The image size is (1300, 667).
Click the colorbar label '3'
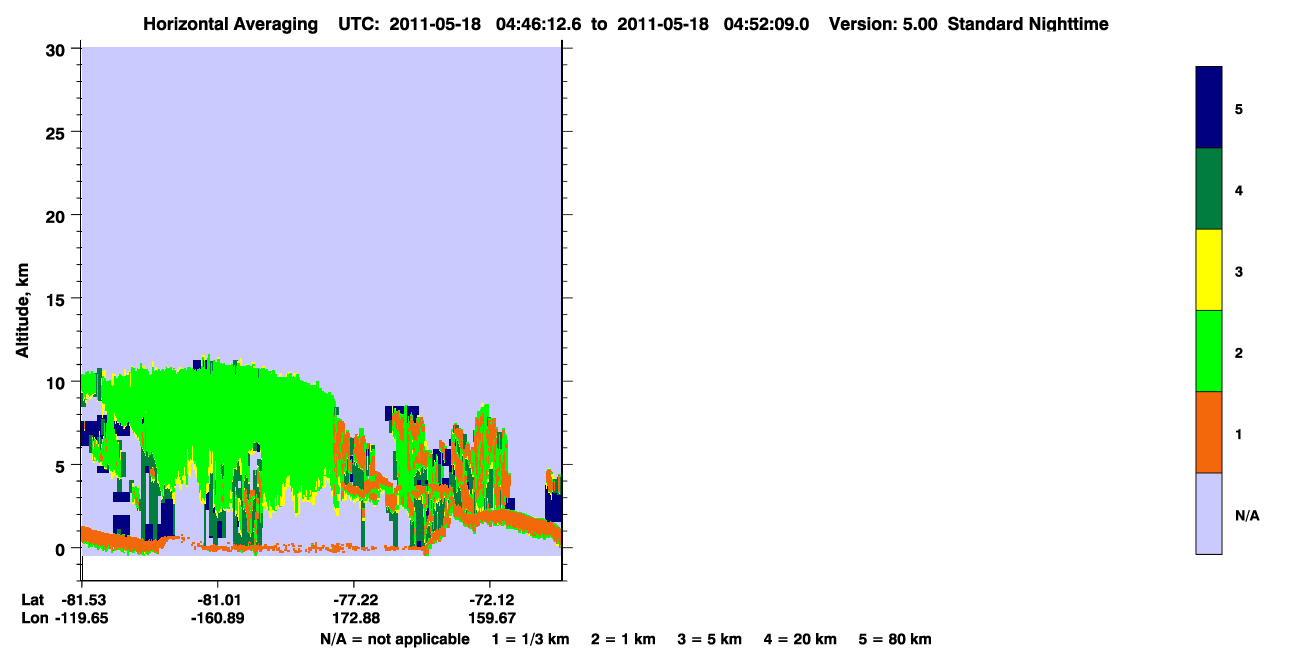point(1239,270)
